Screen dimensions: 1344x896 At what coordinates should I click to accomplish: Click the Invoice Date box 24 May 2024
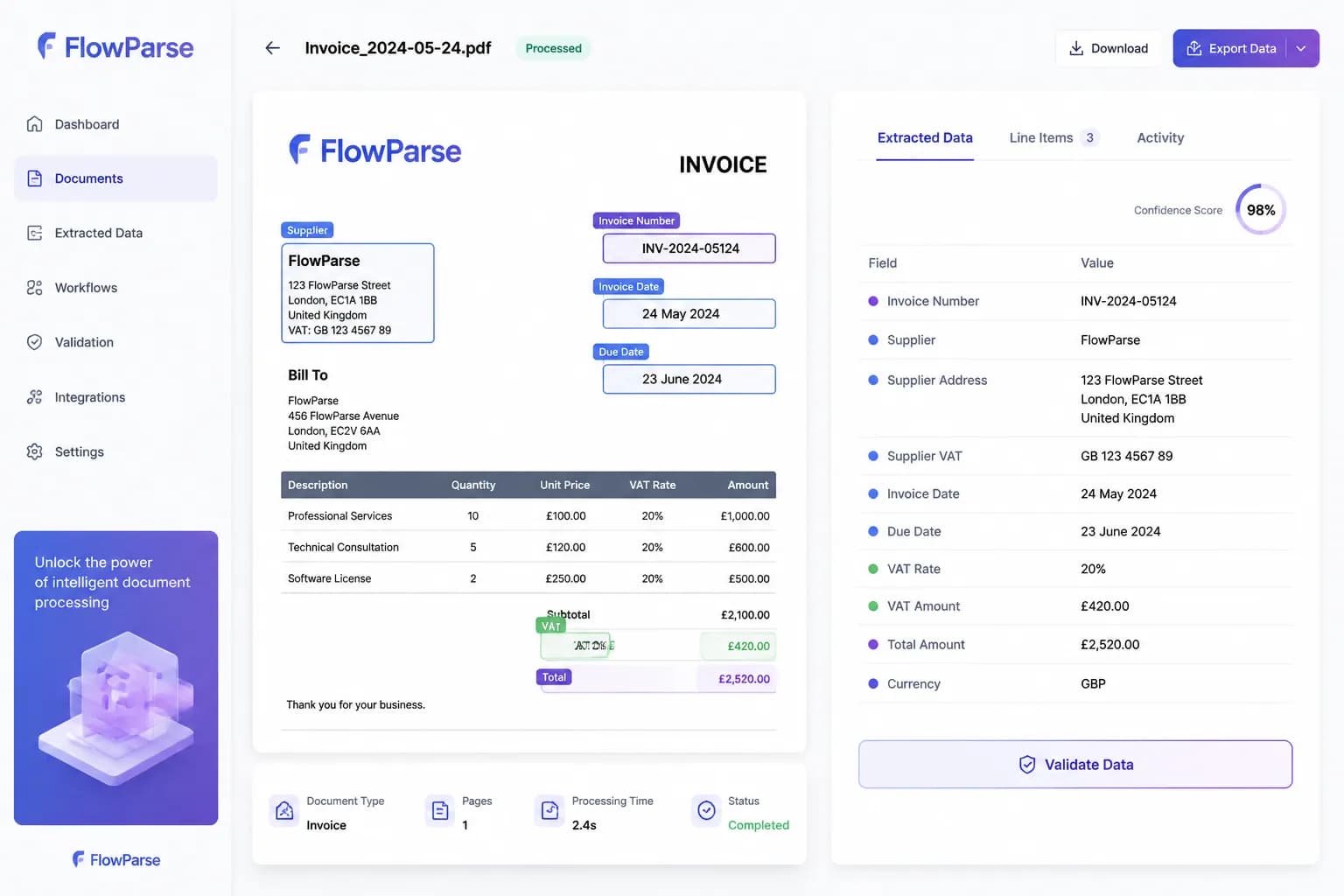[x=689, y=314]
